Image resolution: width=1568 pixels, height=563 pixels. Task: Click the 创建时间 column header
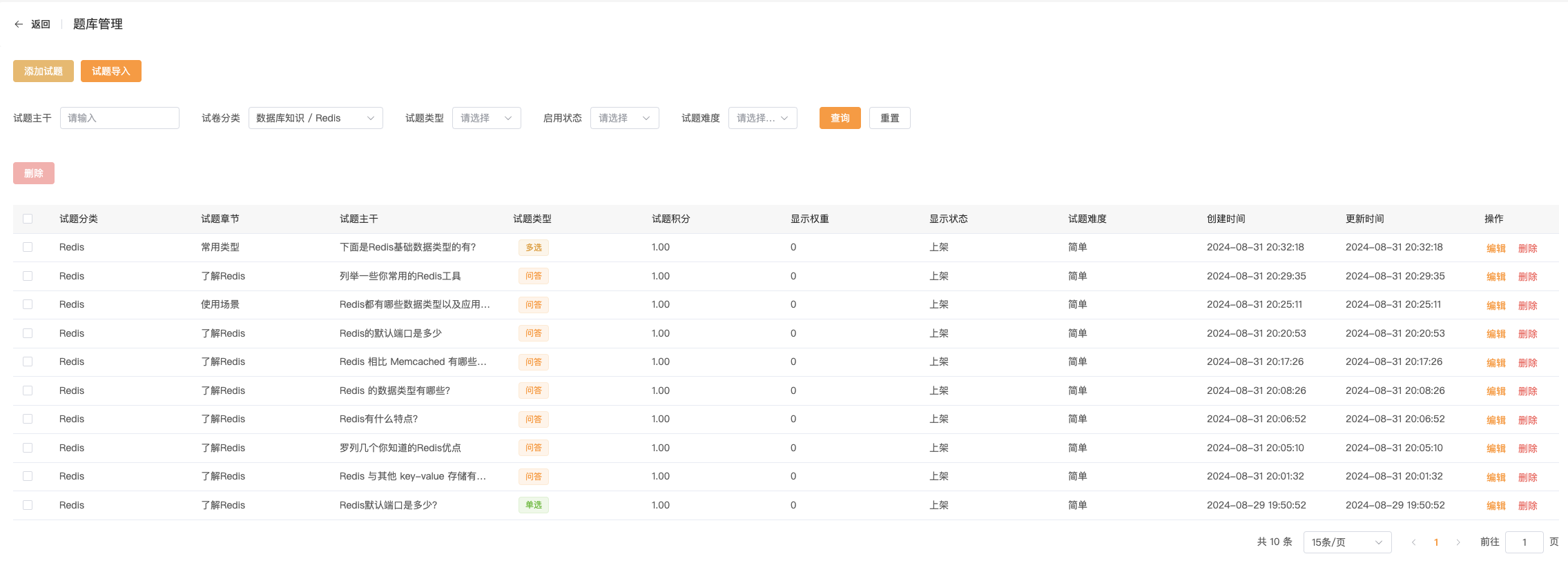click(x=1226, y=219)
